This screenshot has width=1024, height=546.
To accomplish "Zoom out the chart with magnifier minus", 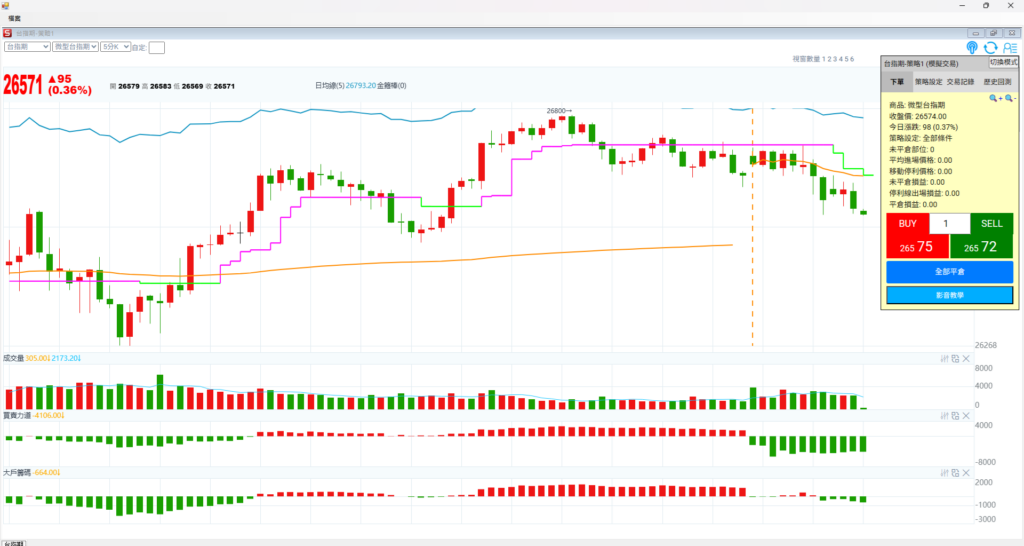I will click(x=1010, y=99).
